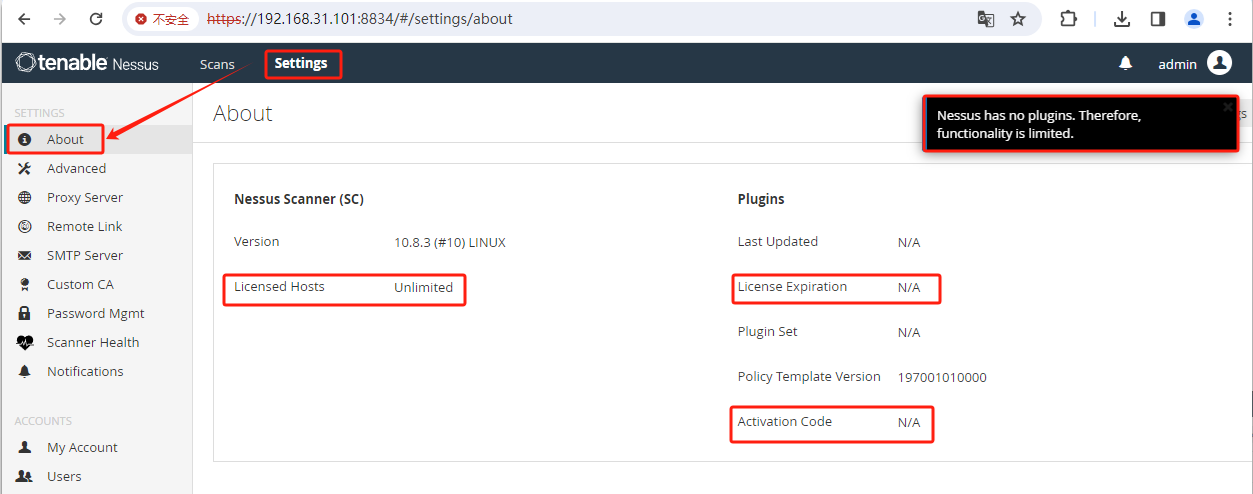Click the Activation Code label
The width and height of the screenshot is (1253, 494).
785,422
